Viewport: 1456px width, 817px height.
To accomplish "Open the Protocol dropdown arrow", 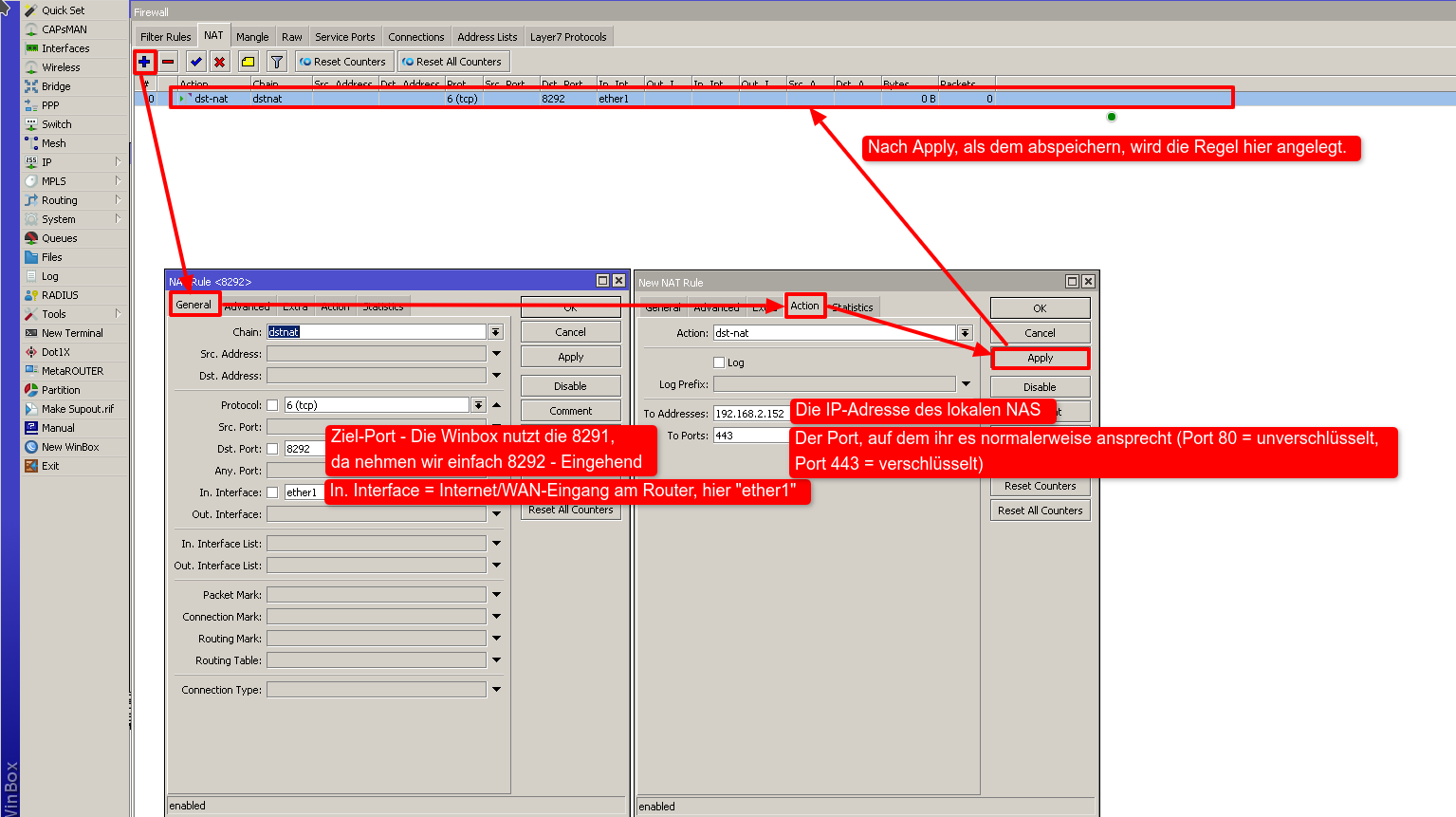I will [478, 405].
